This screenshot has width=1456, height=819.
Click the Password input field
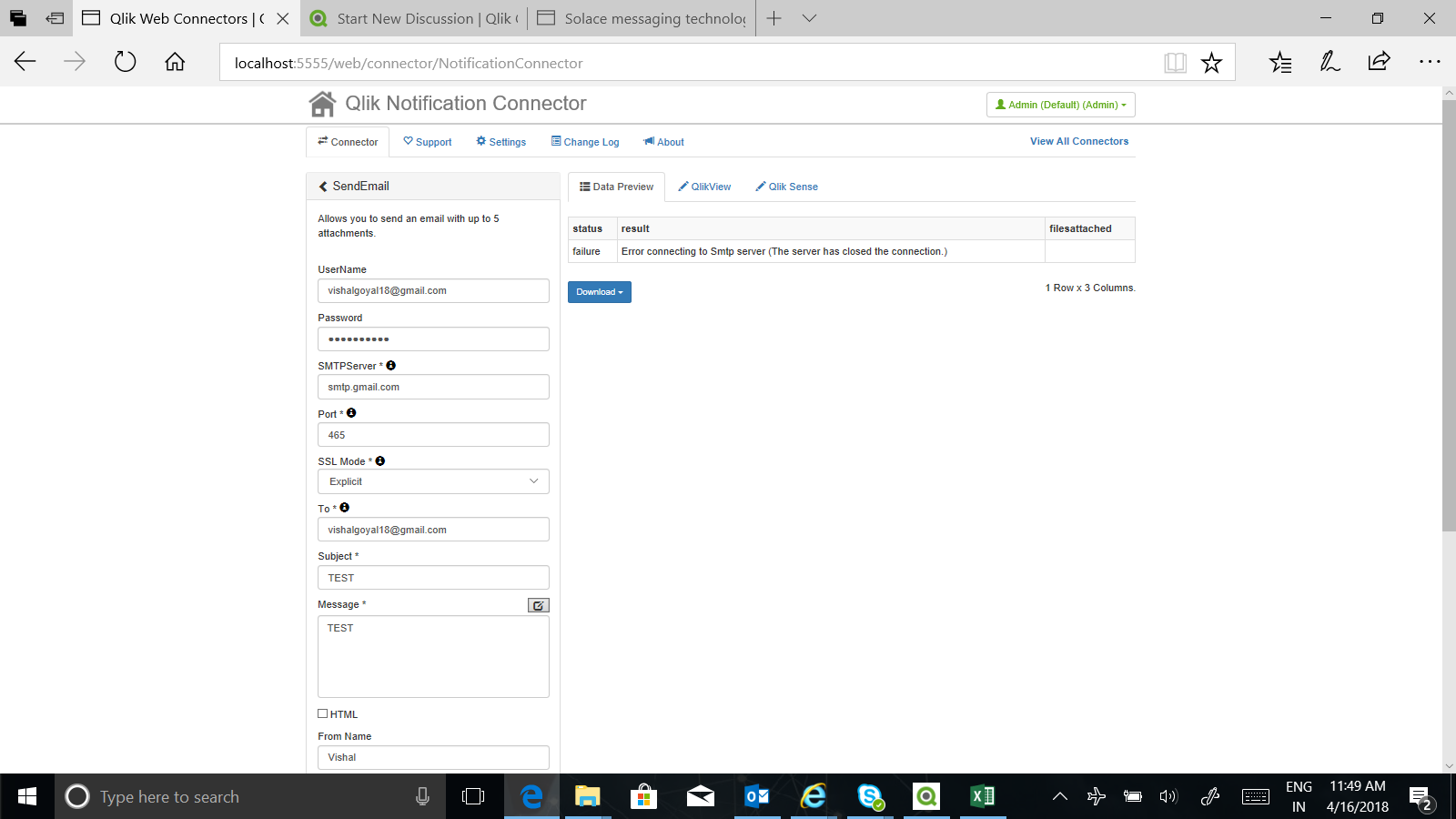click(433, 339)
